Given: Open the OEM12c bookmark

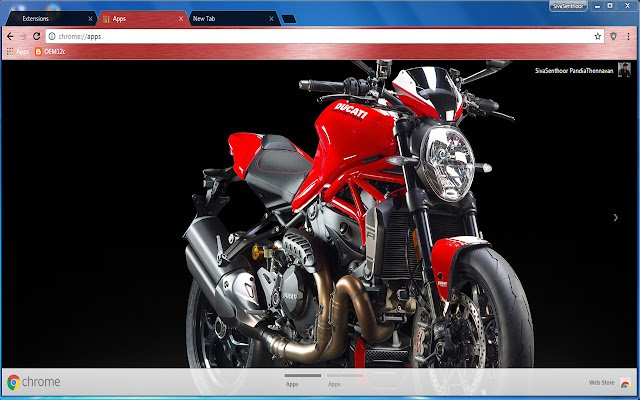Looking at the screenshot, I should (x=50, y=52).
